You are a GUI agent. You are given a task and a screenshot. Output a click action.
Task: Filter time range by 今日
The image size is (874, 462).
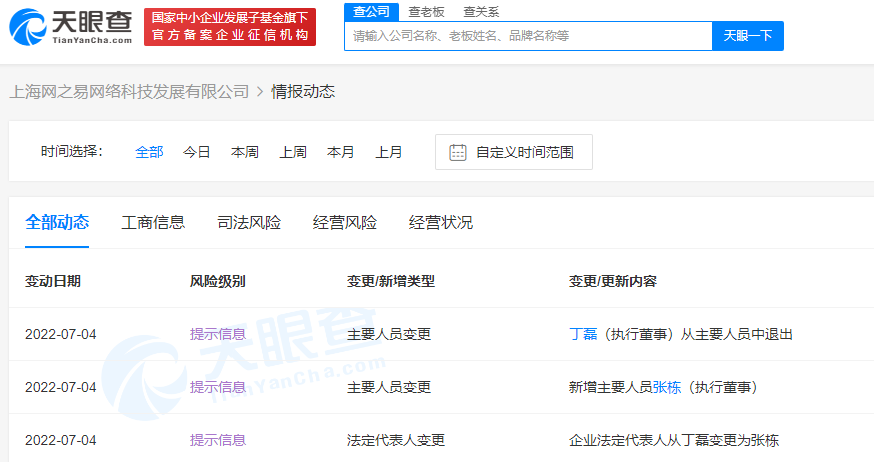pos(197,152)
